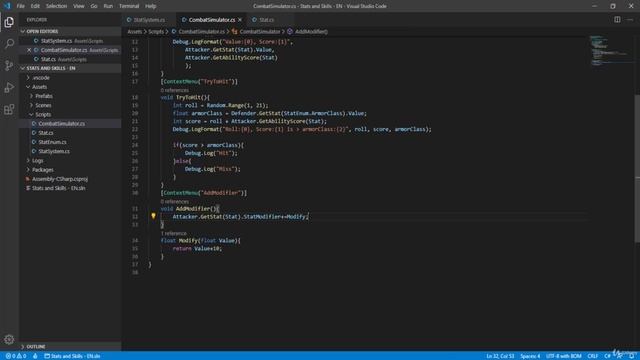The image size is (640, 360).
Task: Place cursor at end of line 32
Action: click(x=309, y=217)
